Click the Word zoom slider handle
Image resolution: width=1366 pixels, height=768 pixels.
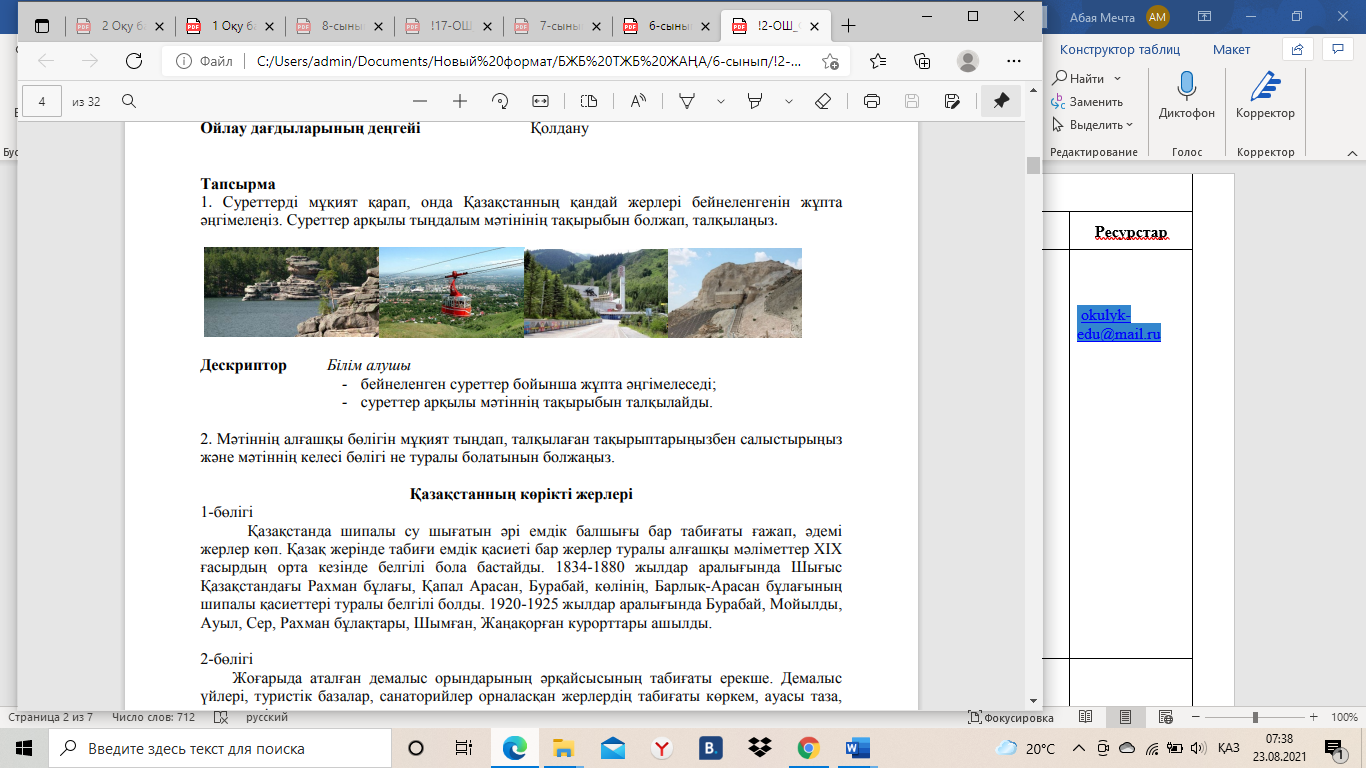(1255, 717)
